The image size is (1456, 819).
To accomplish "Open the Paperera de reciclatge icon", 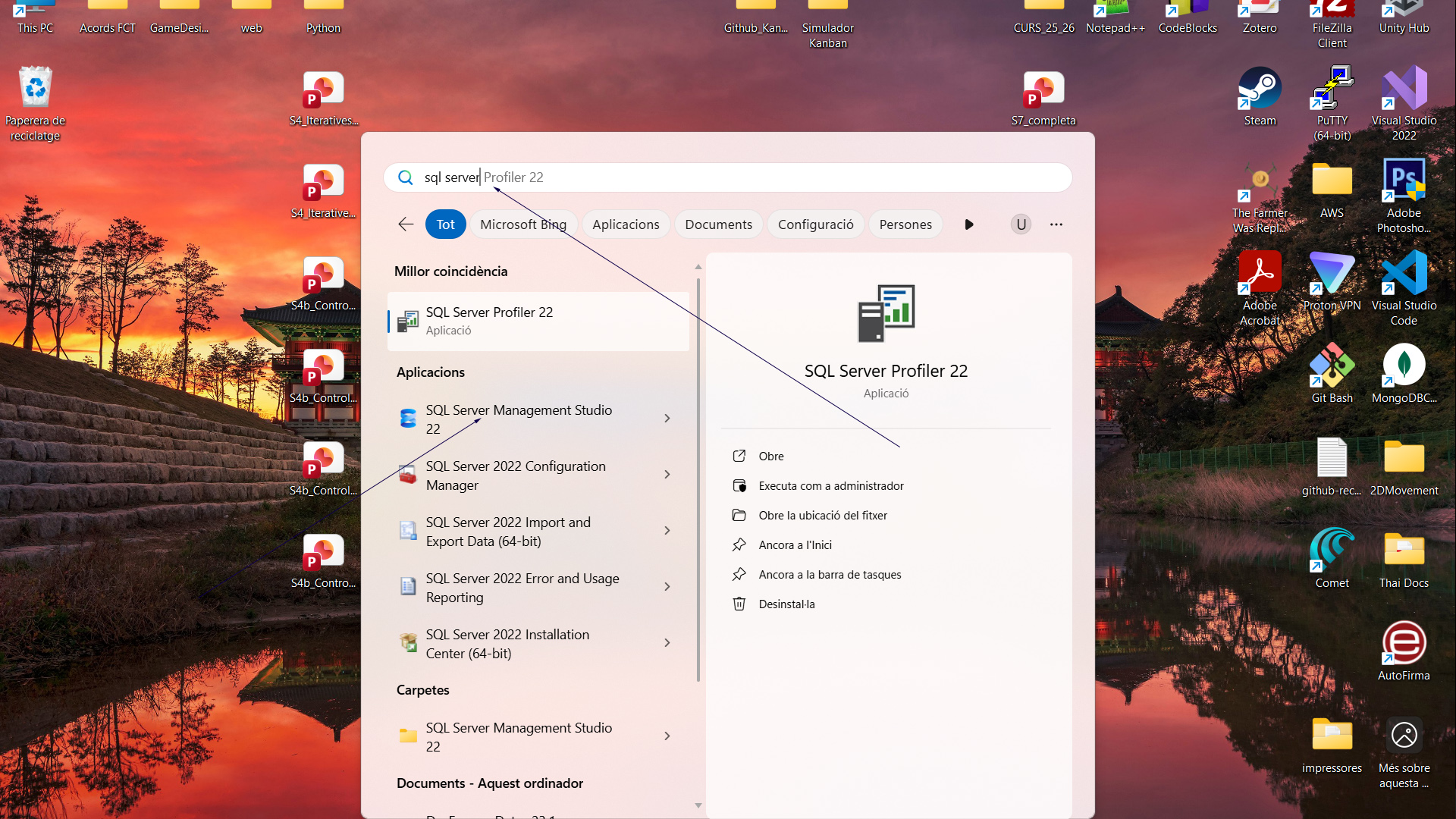I will click(x=36, y=89).
